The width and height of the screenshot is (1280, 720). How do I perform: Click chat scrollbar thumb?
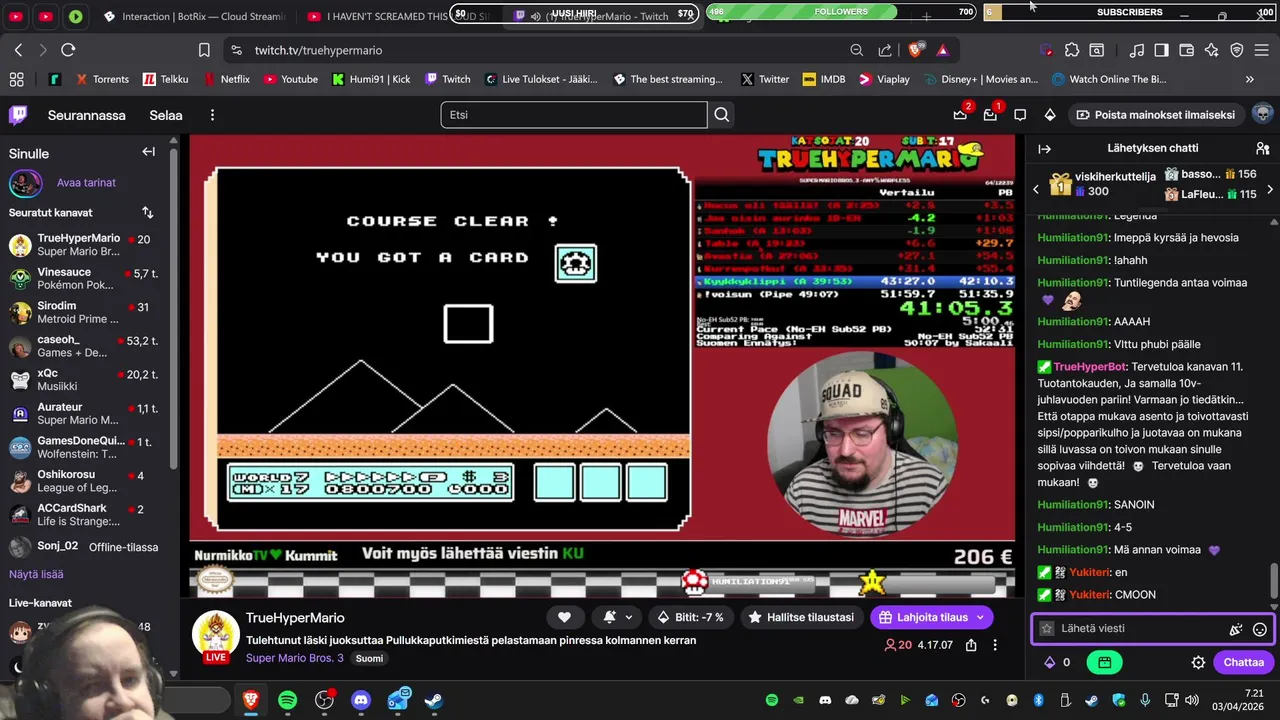1274,580
